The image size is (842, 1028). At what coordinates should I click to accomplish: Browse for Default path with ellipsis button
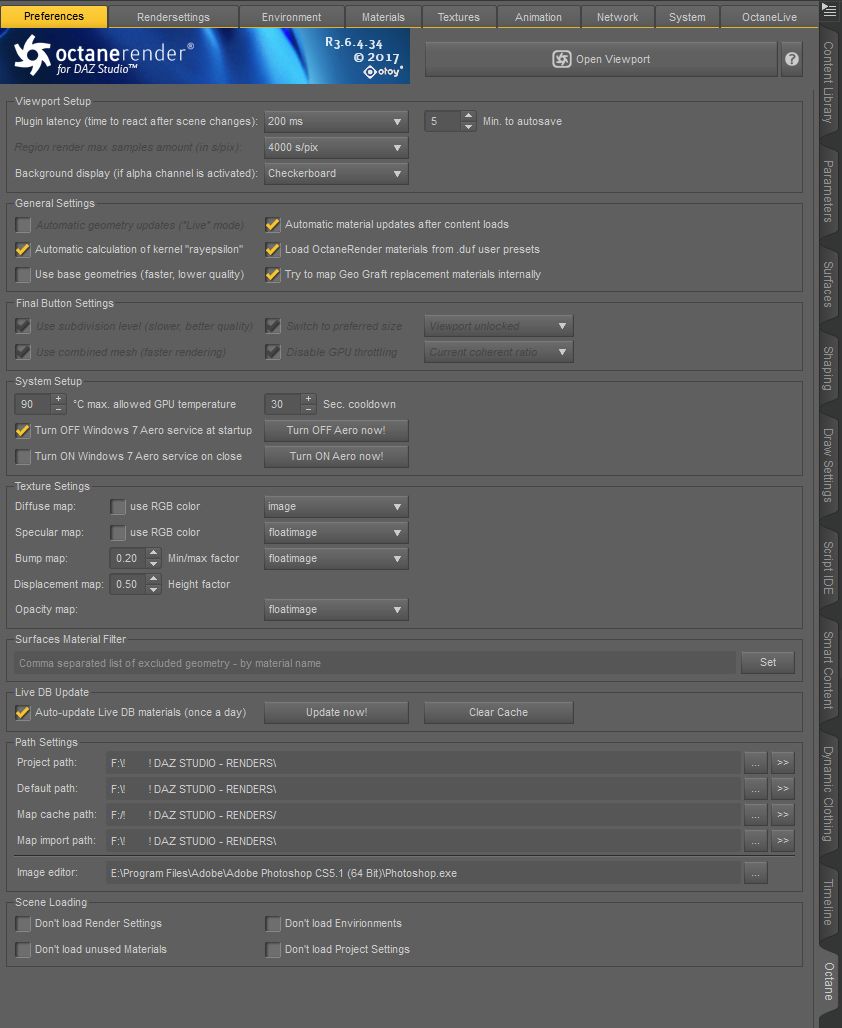(755, 789)
